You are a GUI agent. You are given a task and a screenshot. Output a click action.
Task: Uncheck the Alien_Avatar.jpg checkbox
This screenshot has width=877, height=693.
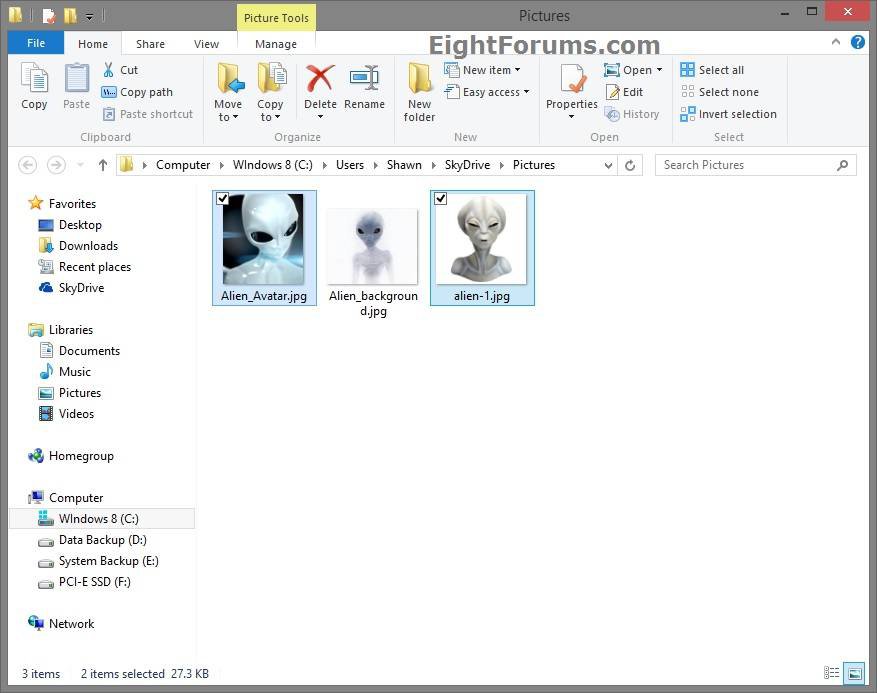[223, 199]
